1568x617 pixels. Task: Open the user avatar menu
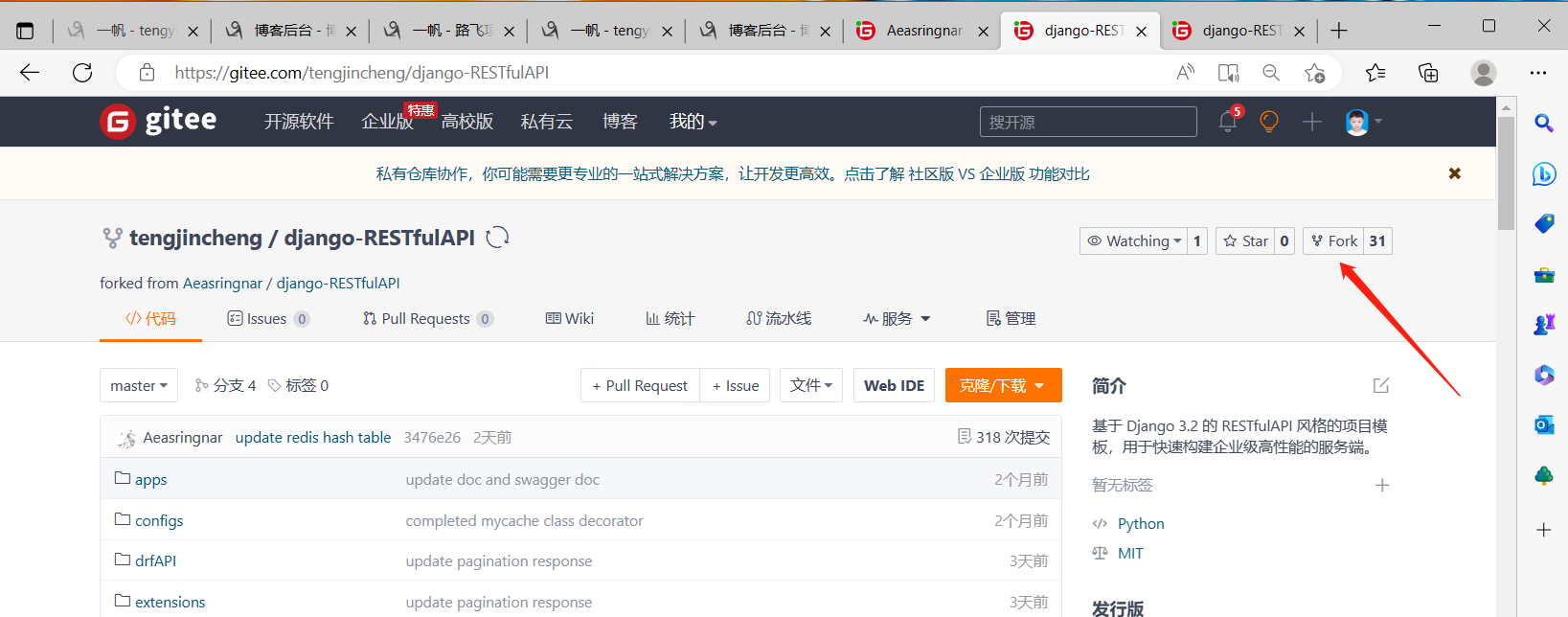pos(1363,122)
